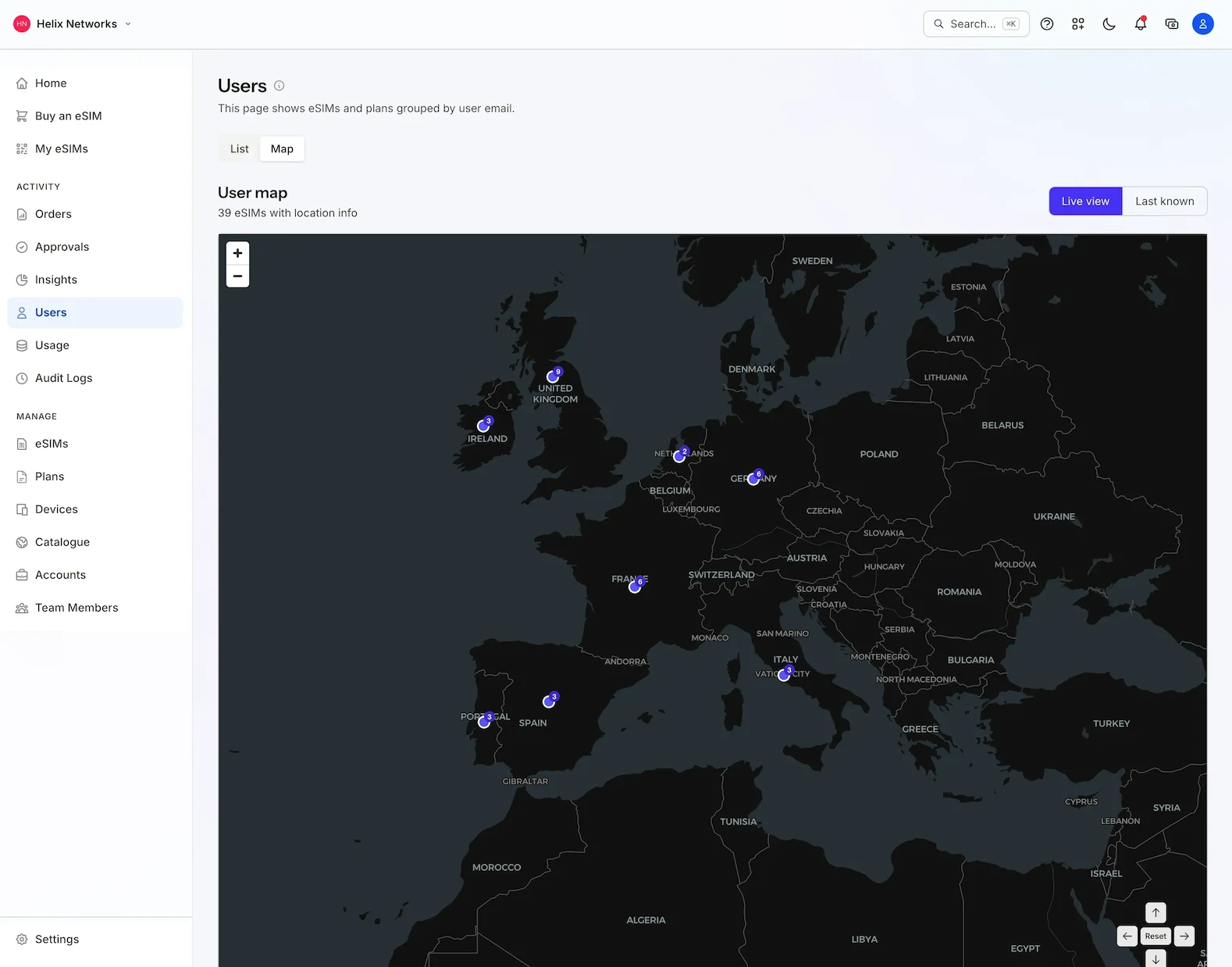The height and width of the screenshot is (967, 1232).
Task: Click the ALGERIA label on map
Action: [x=646, y=920]
